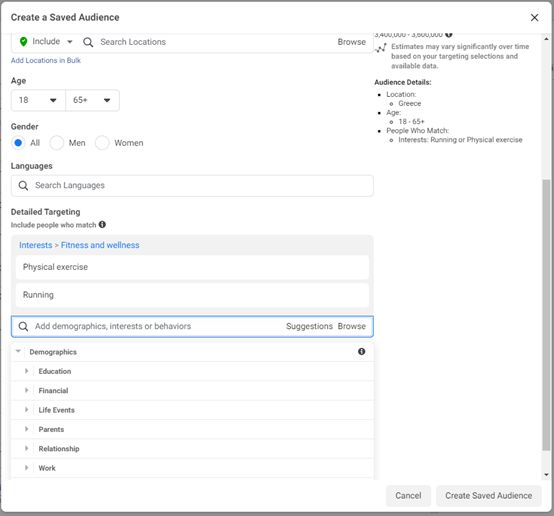The width and height of the screenshot is (554, 516).
Task: Click the Life Events label in the list
Action: point(57,410)
